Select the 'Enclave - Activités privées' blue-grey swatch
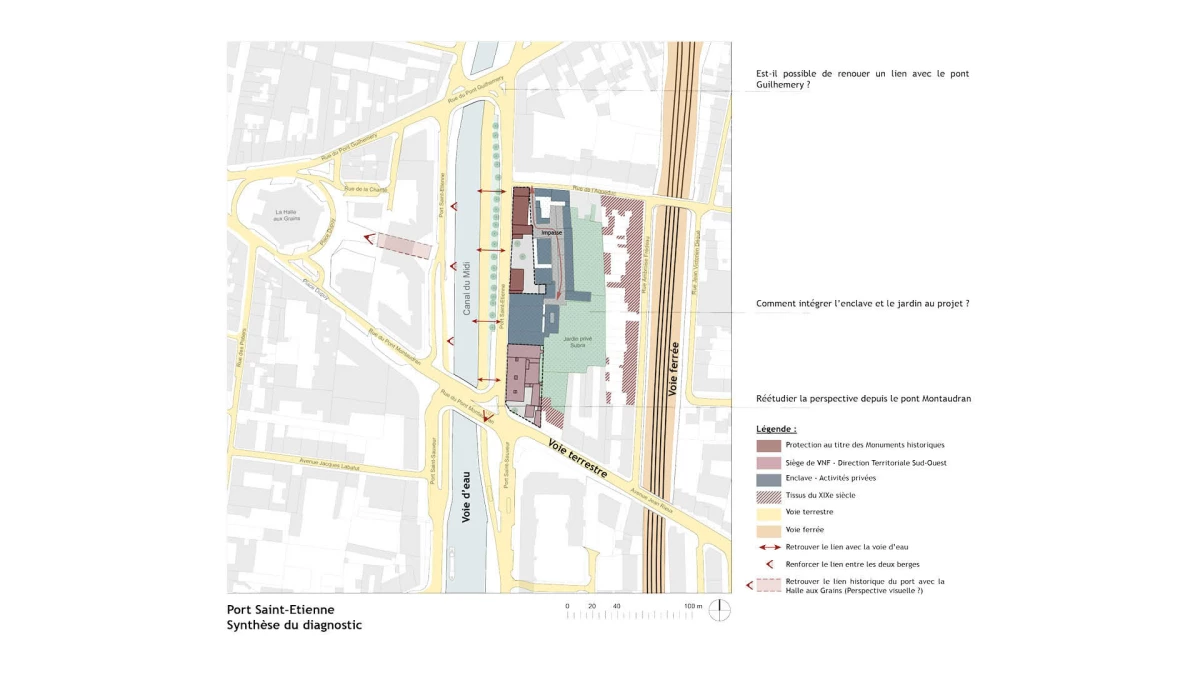Screen dimensions: 1200x675 pos(768,479)
